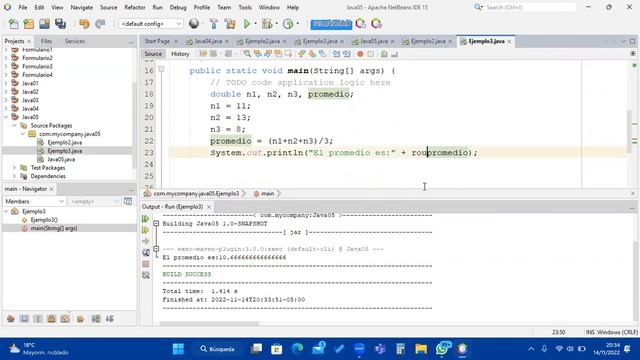Screen dimensions: 640x360
Task: Click the Re-run green arrows icon in Output
Action: coord(145,219)
